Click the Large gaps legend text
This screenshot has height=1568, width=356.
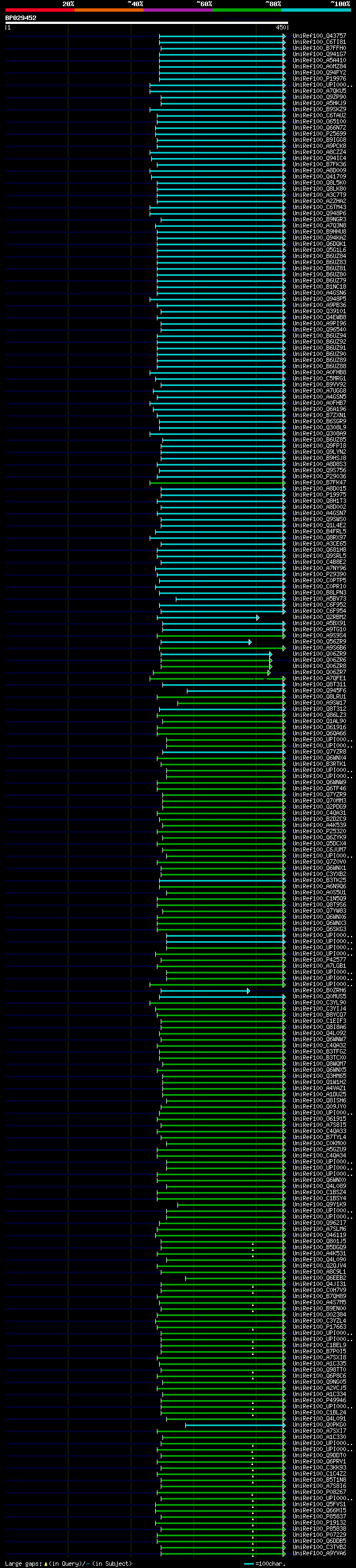click(x=68, y=1563)
